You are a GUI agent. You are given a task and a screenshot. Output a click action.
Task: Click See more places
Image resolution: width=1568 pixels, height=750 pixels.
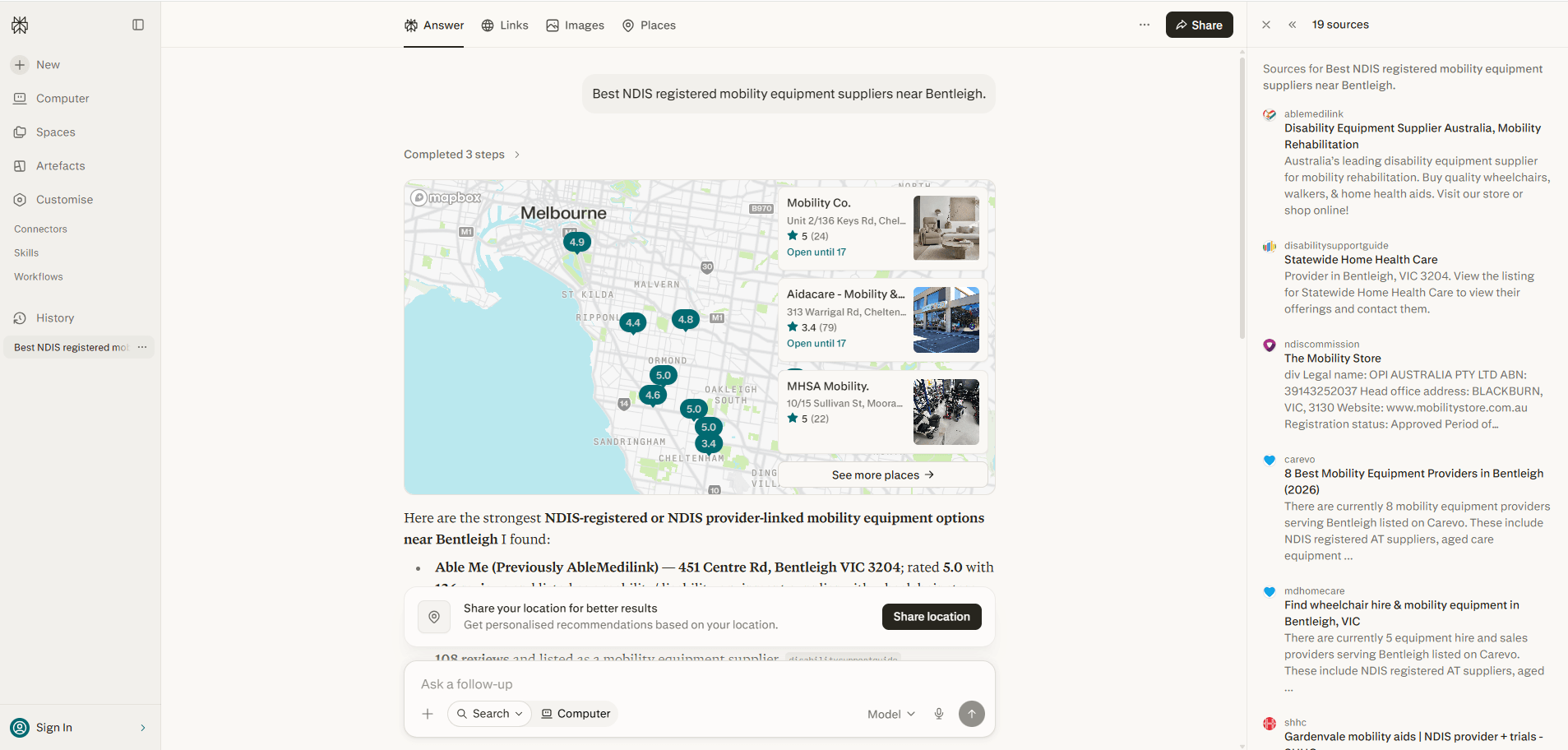tap(883, 475)
